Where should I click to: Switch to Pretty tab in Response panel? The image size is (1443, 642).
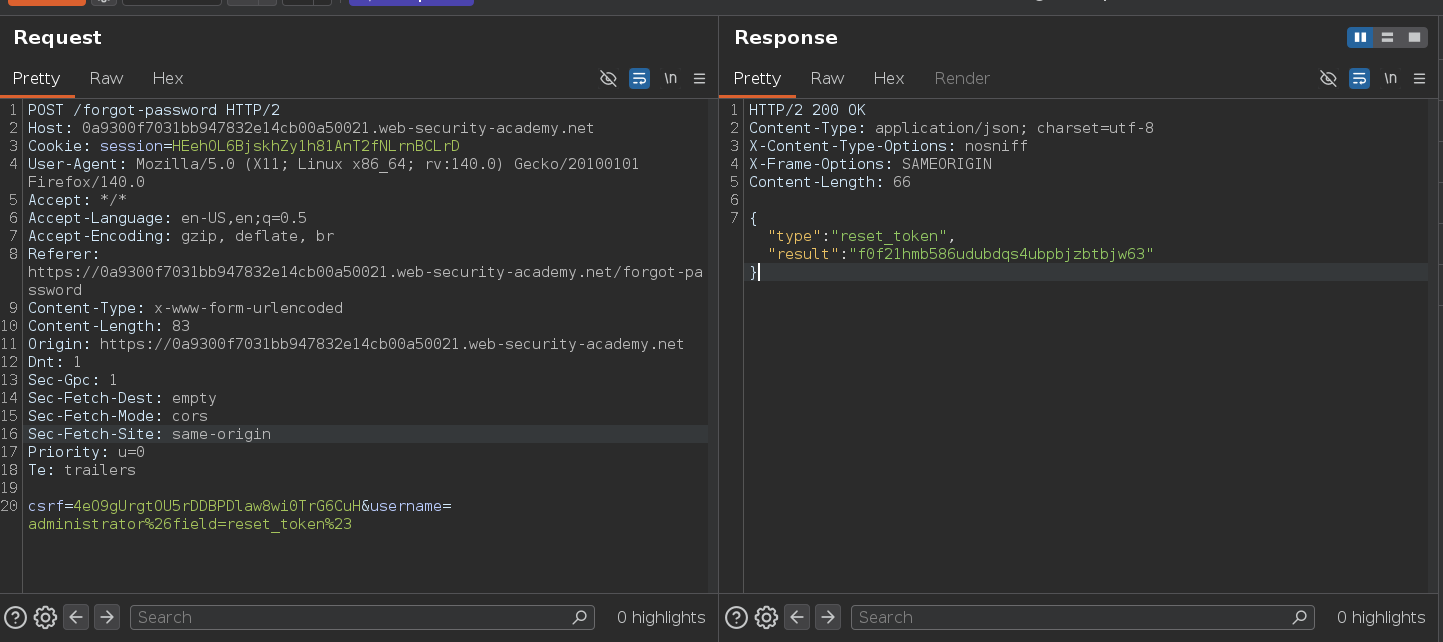[x=757, y=78]
